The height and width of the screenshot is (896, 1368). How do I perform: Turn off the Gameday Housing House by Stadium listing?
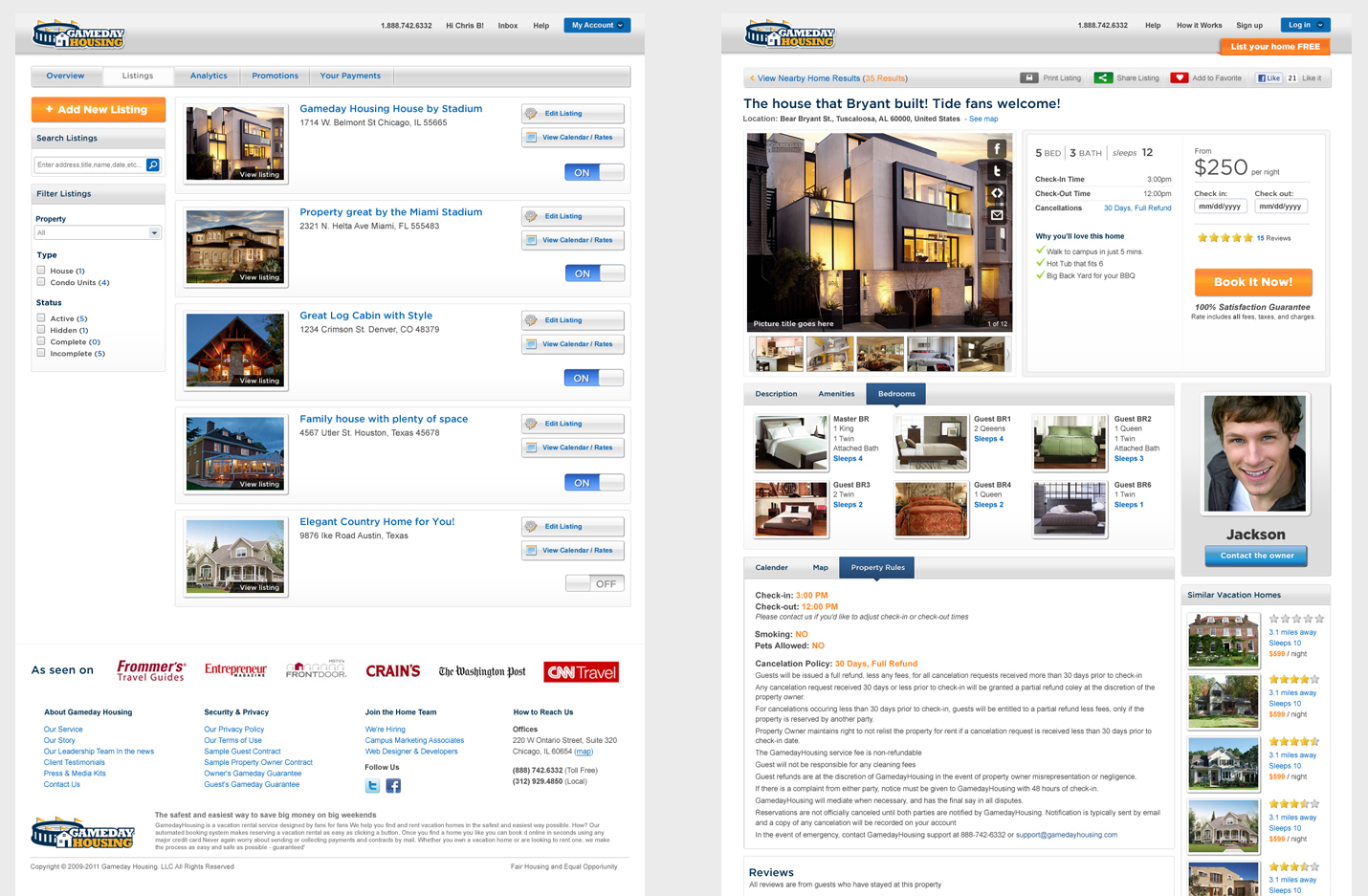594,172
